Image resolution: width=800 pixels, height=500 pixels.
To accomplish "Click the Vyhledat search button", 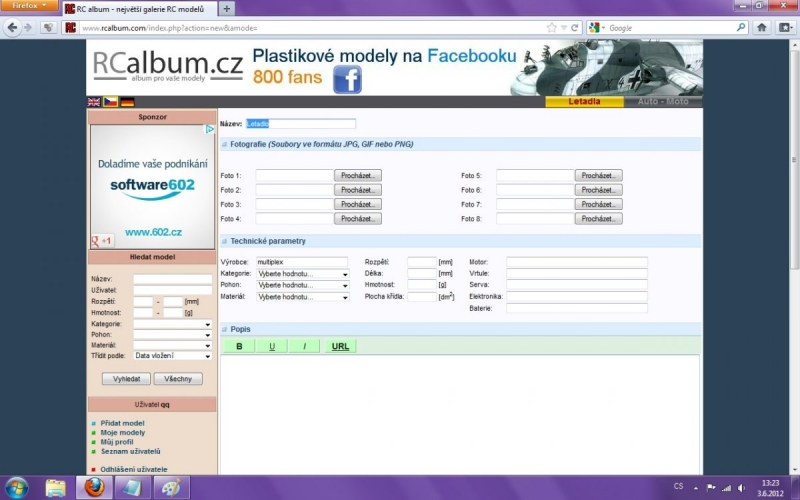I will pos(126,379).
